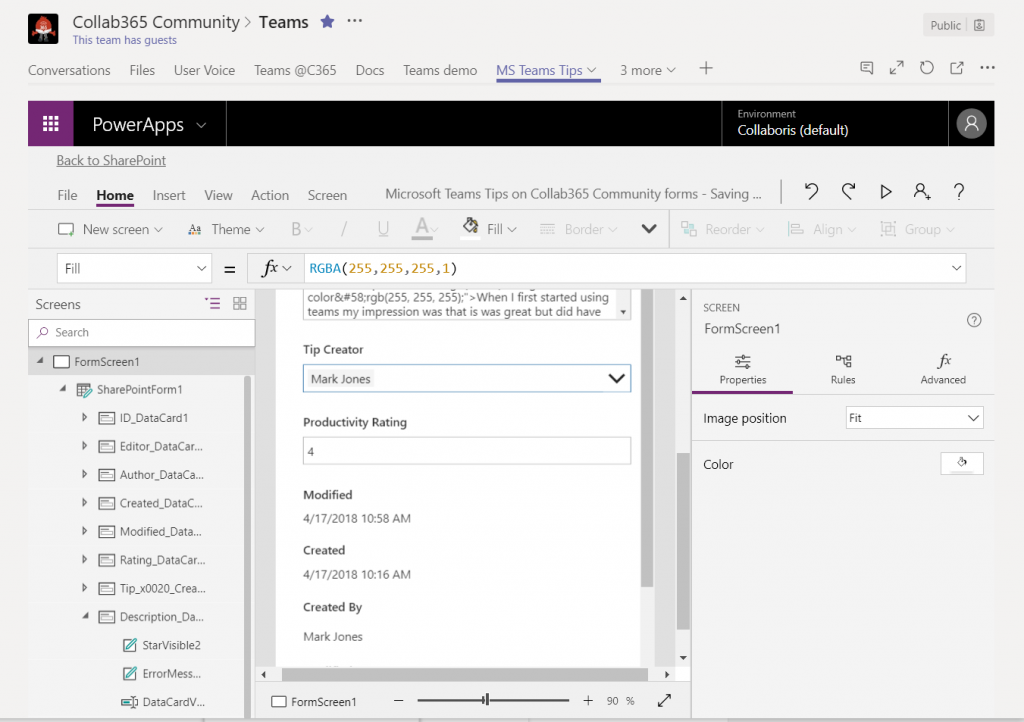Open the font color picker
The height and width of the screenshot is (722, 1024).
tap(425, 228)
